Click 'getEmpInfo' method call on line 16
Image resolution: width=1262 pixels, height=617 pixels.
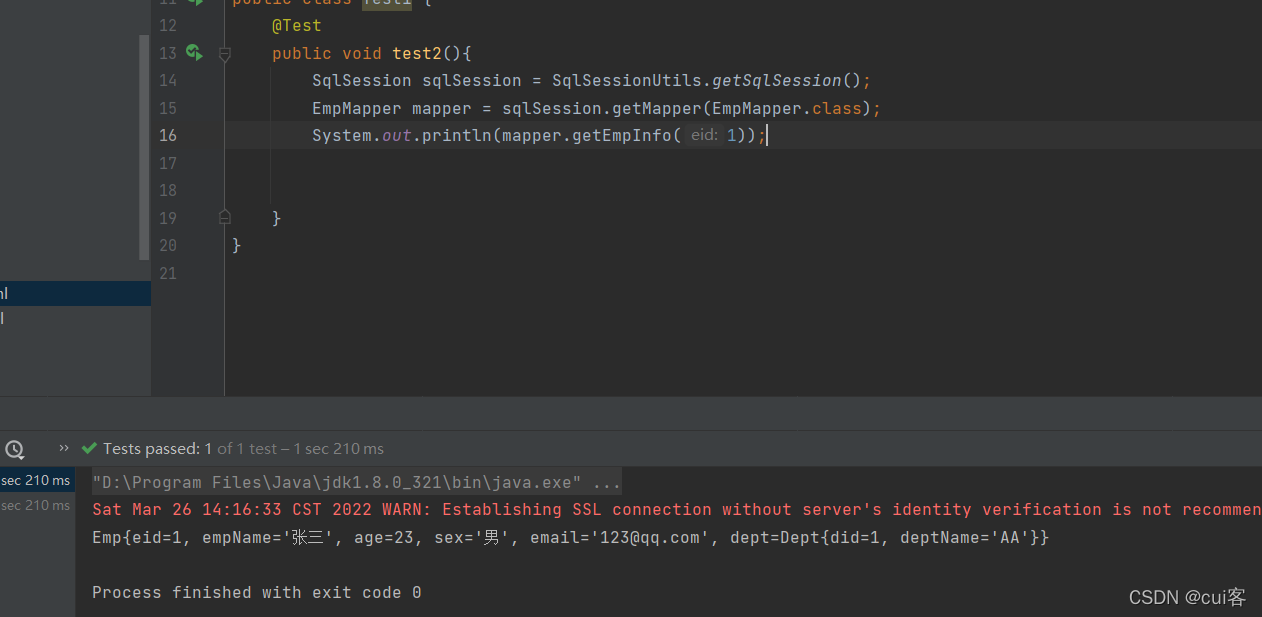click(x=621, y=135)
